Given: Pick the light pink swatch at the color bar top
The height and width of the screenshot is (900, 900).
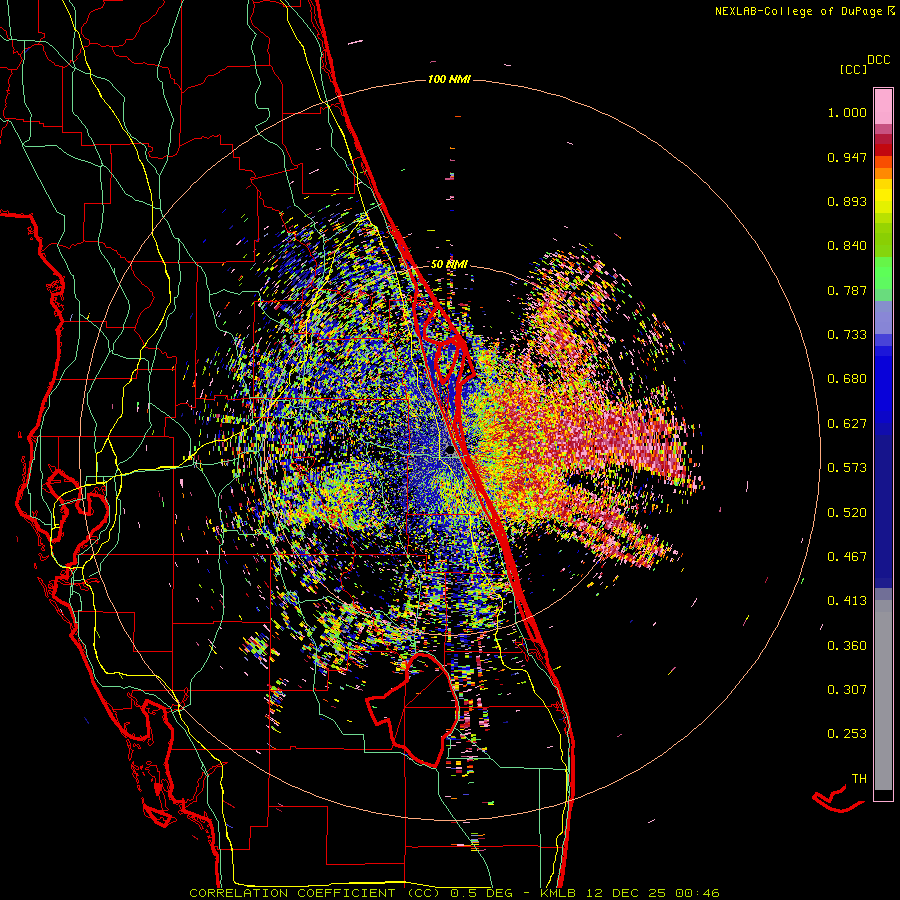Looking at the screenshot, I should pyautogui.click(x=883, y=106).
